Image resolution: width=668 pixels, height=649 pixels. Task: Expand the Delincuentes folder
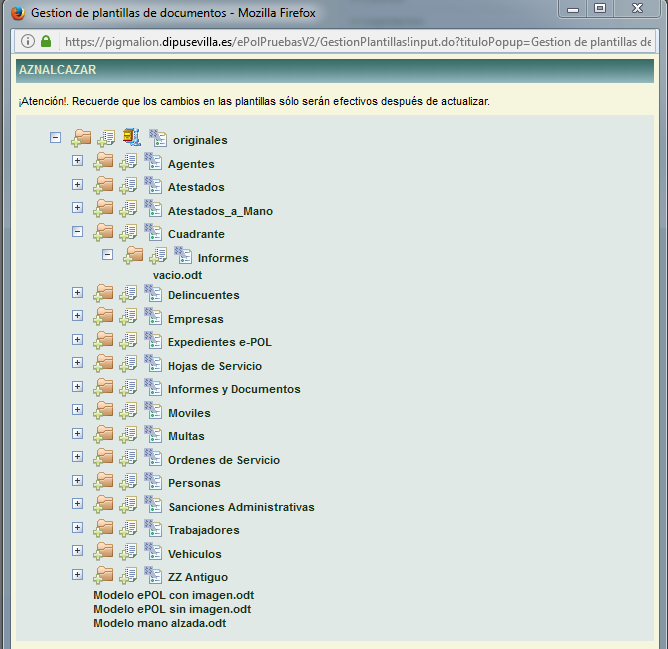77,293
